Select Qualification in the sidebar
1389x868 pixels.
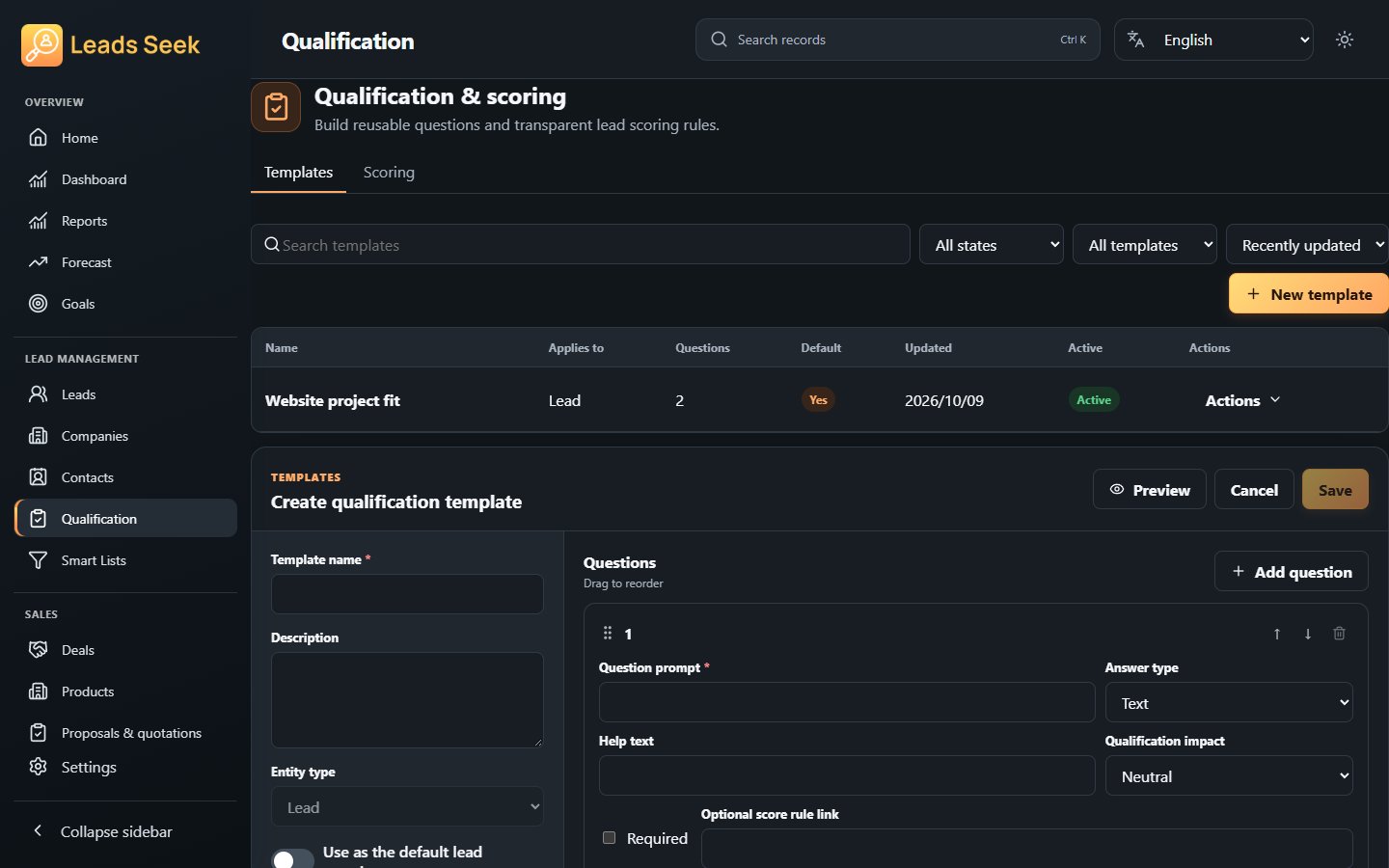tap(125, 519)
